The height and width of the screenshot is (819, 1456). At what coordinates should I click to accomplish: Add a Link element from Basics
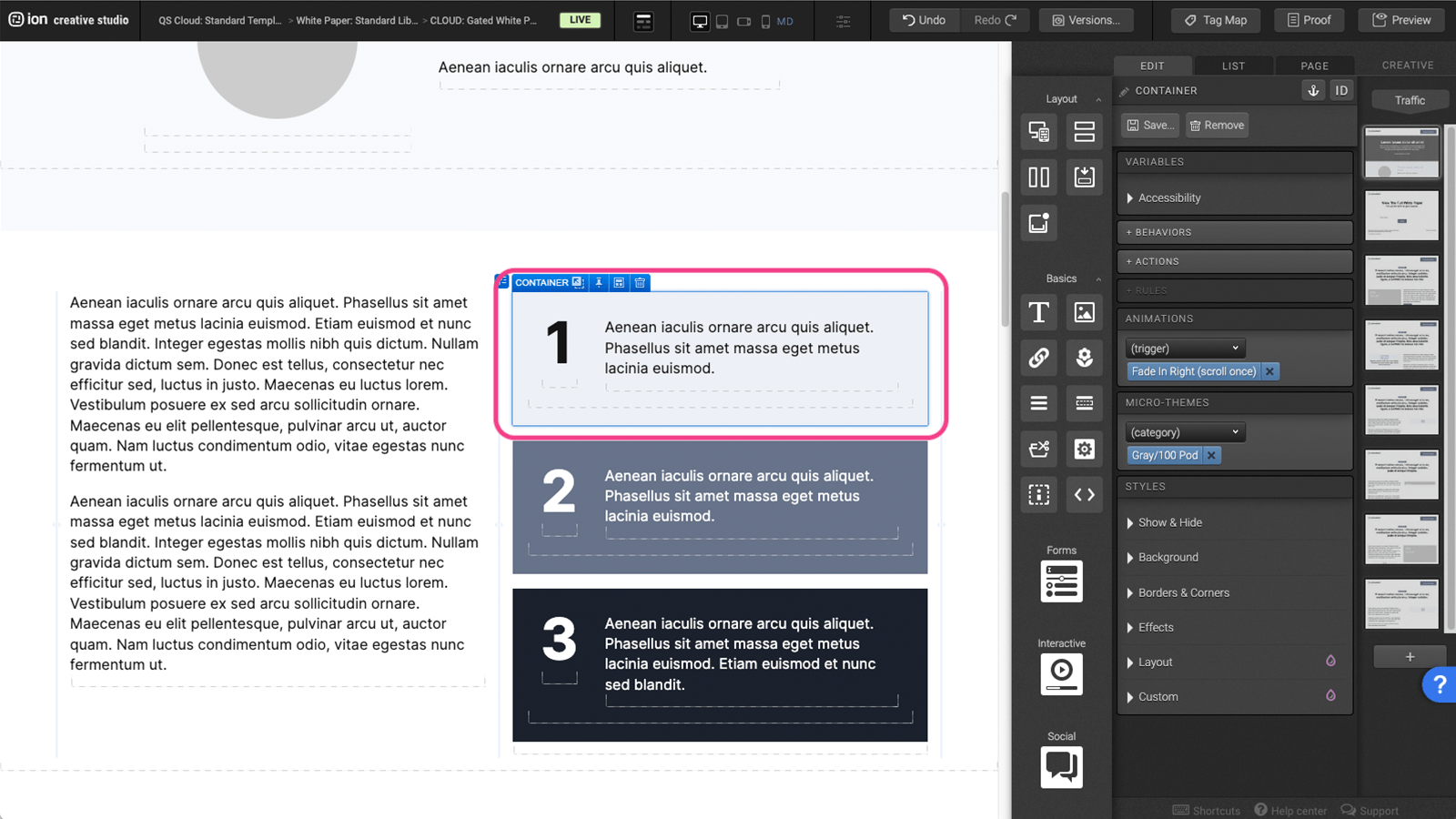coord(1038,358)
